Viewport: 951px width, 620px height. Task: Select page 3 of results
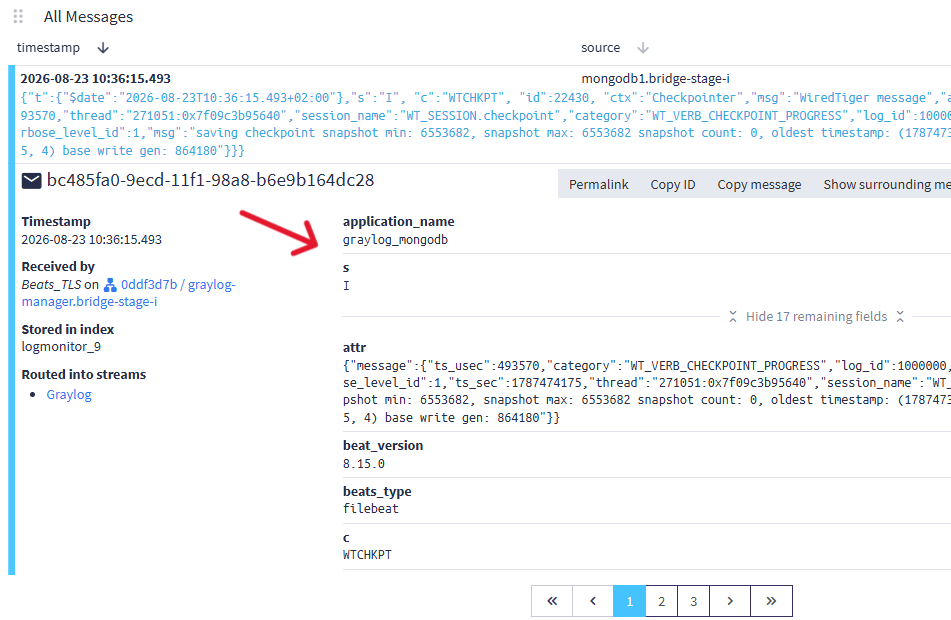coord(693,601)
